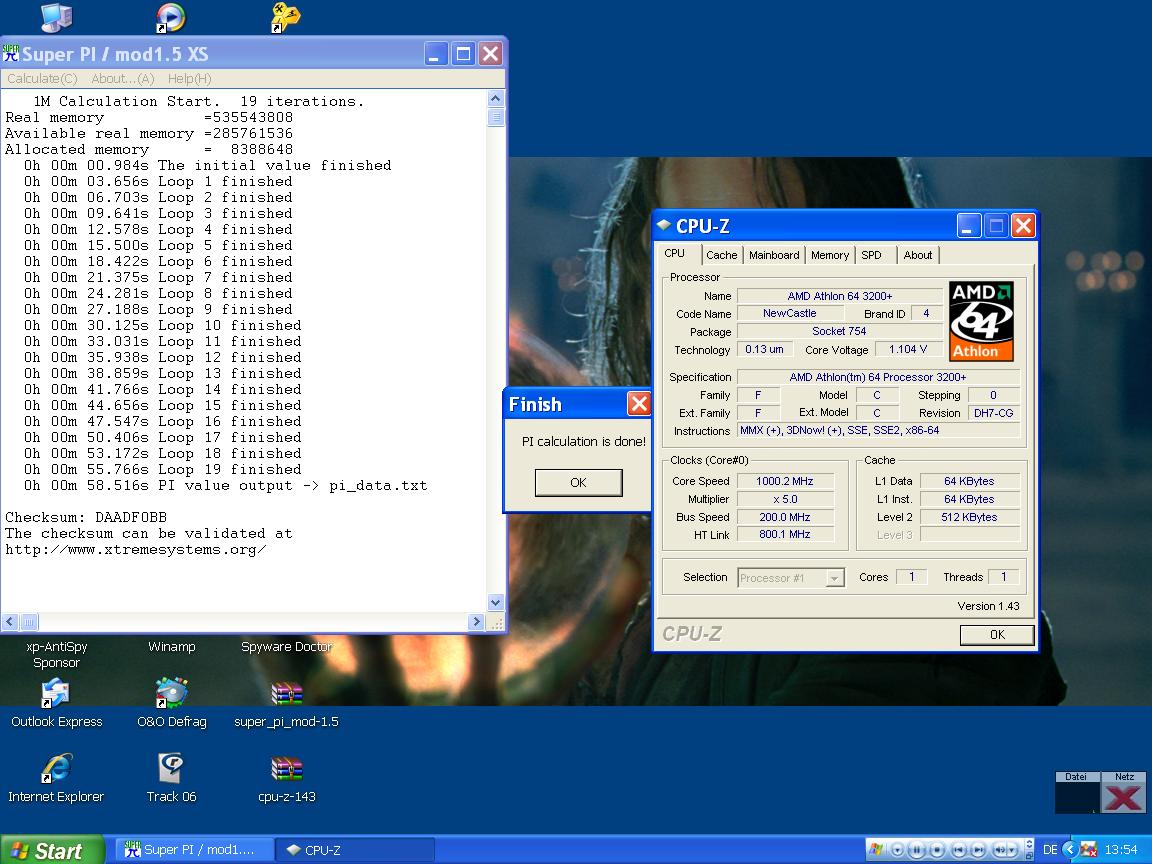
Task: Click the Core Speed value 1000.2 MHz
Action: pos(785,481)
